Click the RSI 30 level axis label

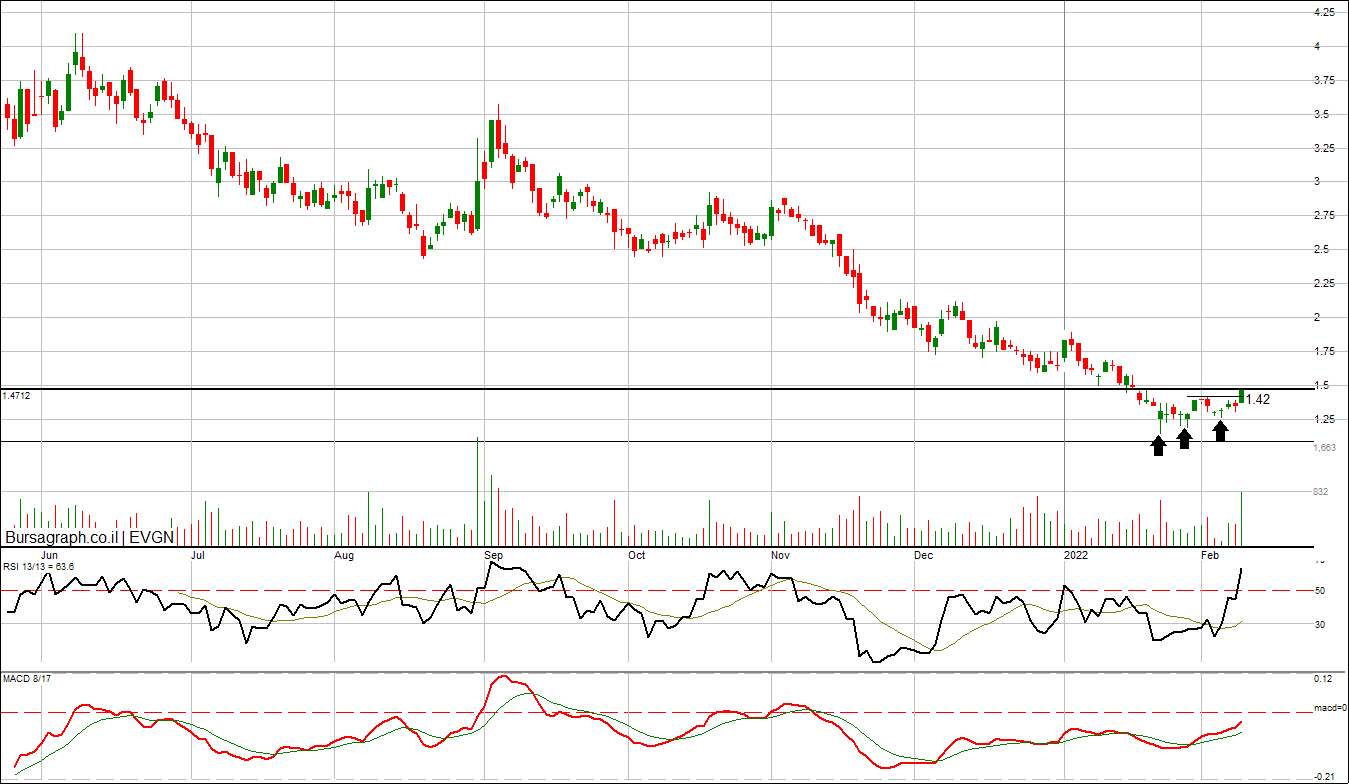[x=1320, y=625]
